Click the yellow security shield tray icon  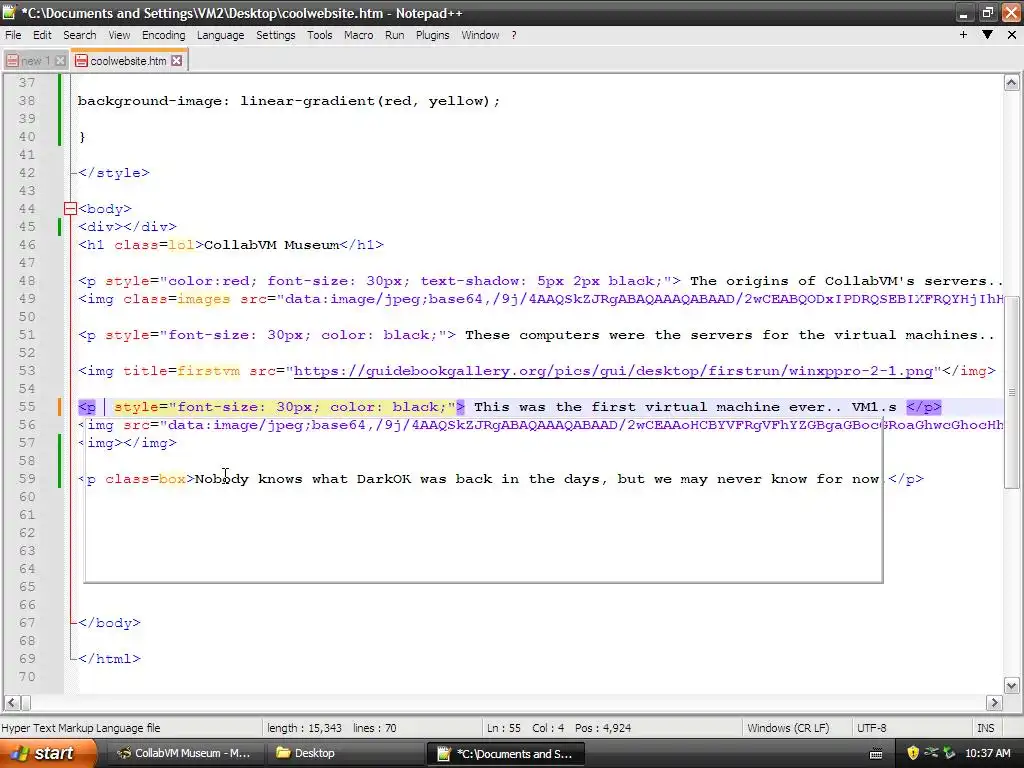tap(913, 754)
